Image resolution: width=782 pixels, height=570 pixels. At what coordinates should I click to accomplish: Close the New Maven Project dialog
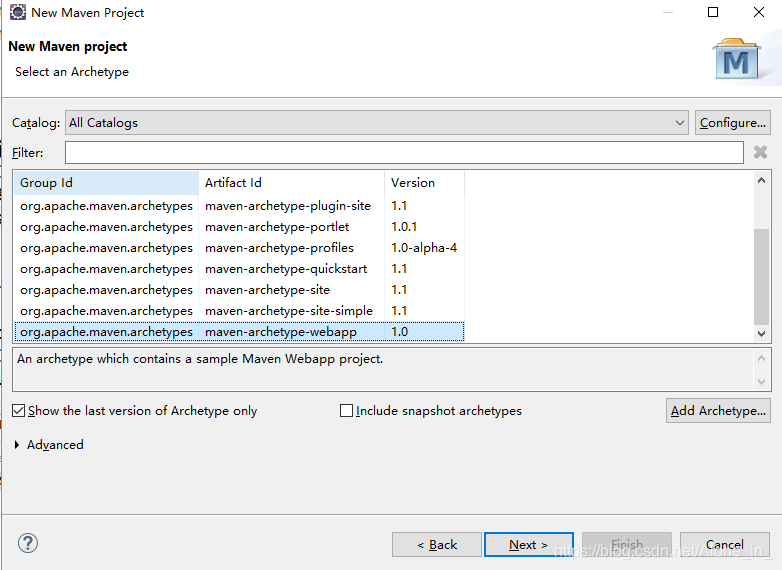(759, 12)
